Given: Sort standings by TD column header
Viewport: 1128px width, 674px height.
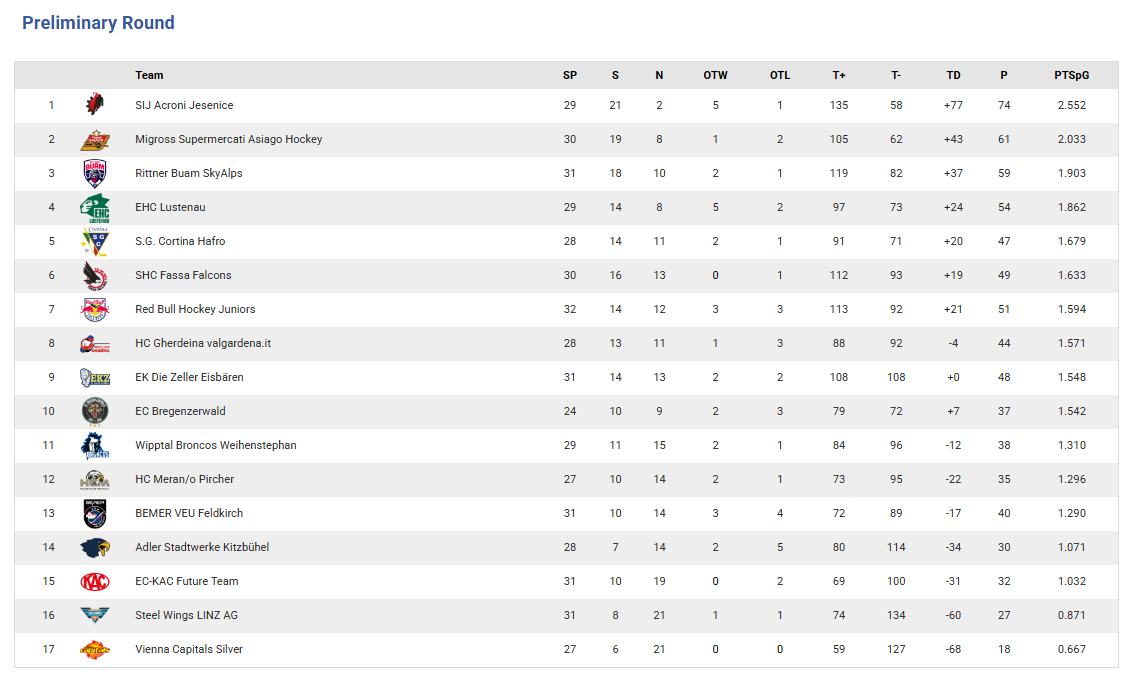Looking at the screenshot, I should pyautogui.click(x=953, y=75).
